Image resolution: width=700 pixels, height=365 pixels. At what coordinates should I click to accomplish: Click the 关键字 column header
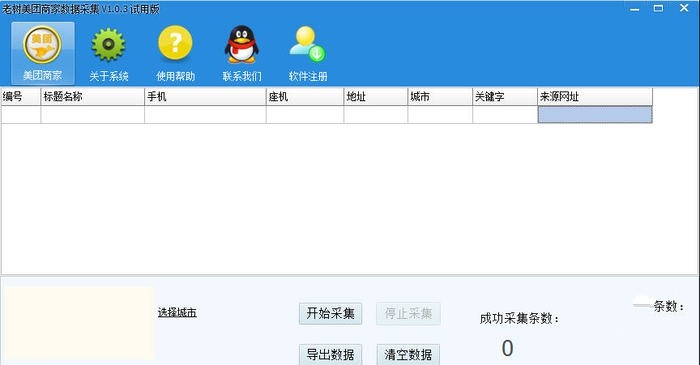click(x=504, y=97)
